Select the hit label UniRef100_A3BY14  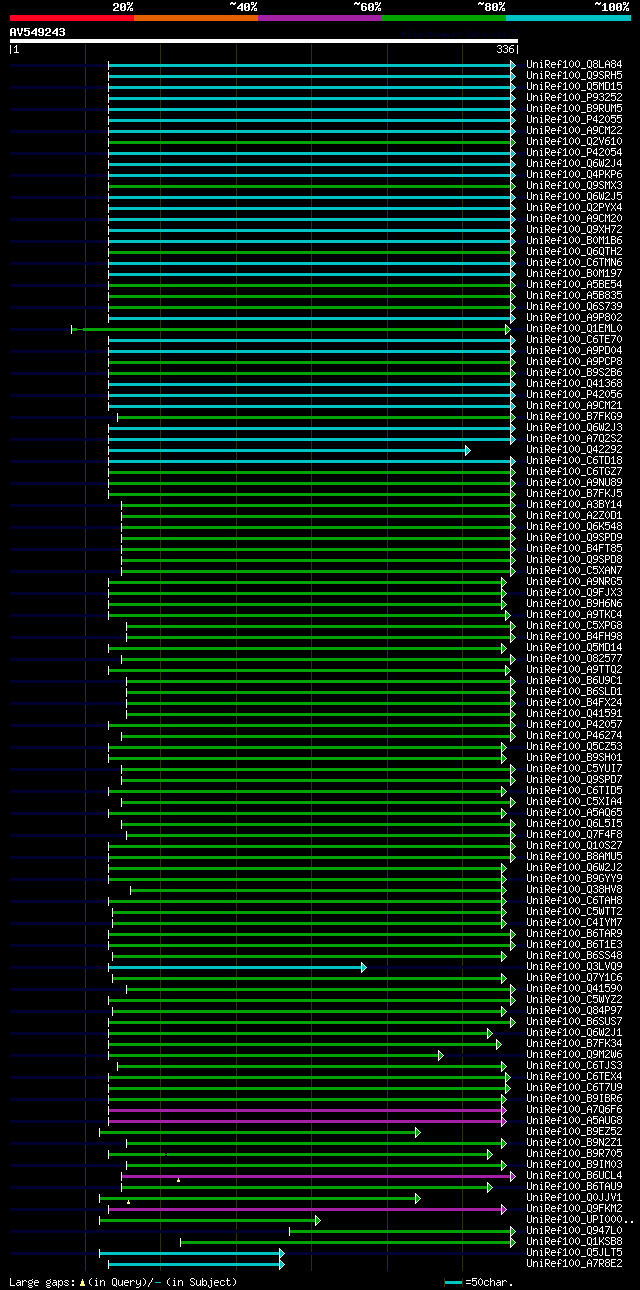[574, 505]
